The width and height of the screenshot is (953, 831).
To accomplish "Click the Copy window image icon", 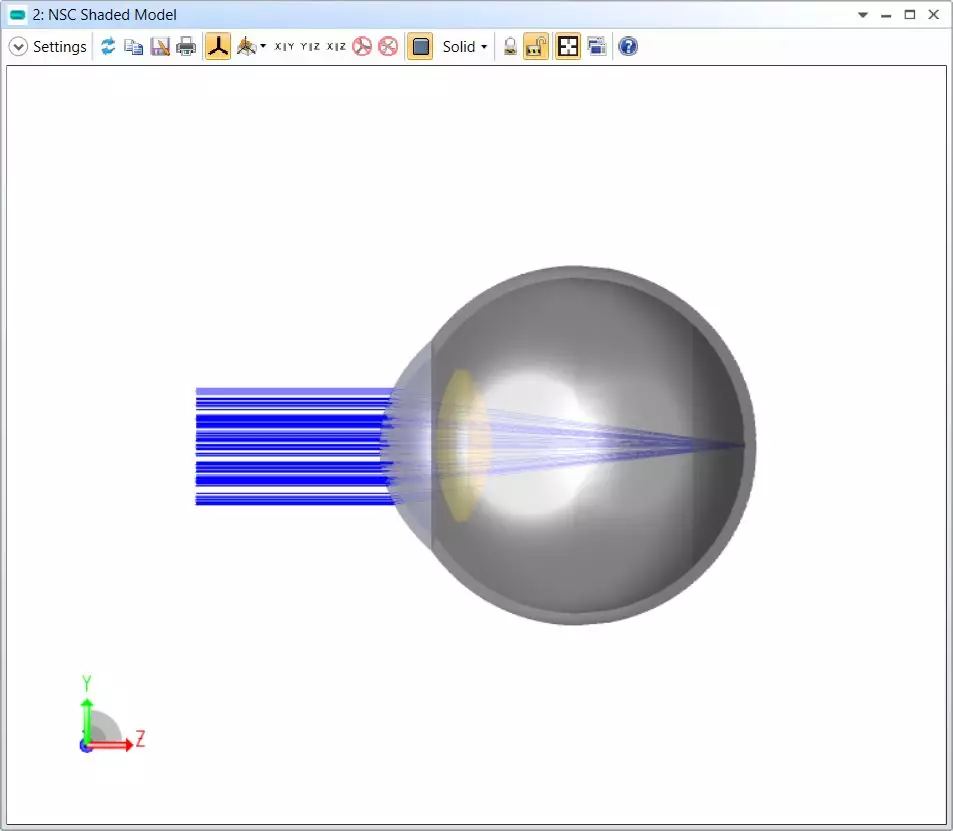I will tap(133, 47).
